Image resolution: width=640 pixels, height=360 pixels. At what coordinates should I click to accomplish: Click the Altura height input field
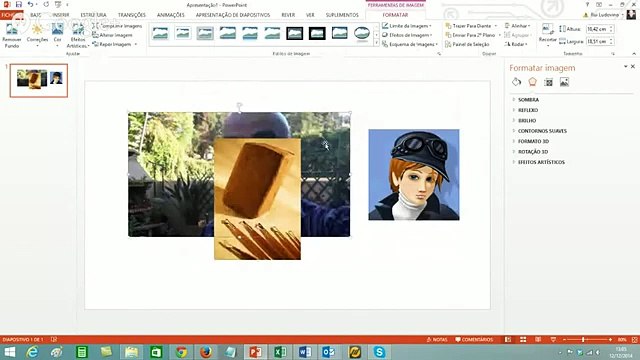(x=597, y=29)
